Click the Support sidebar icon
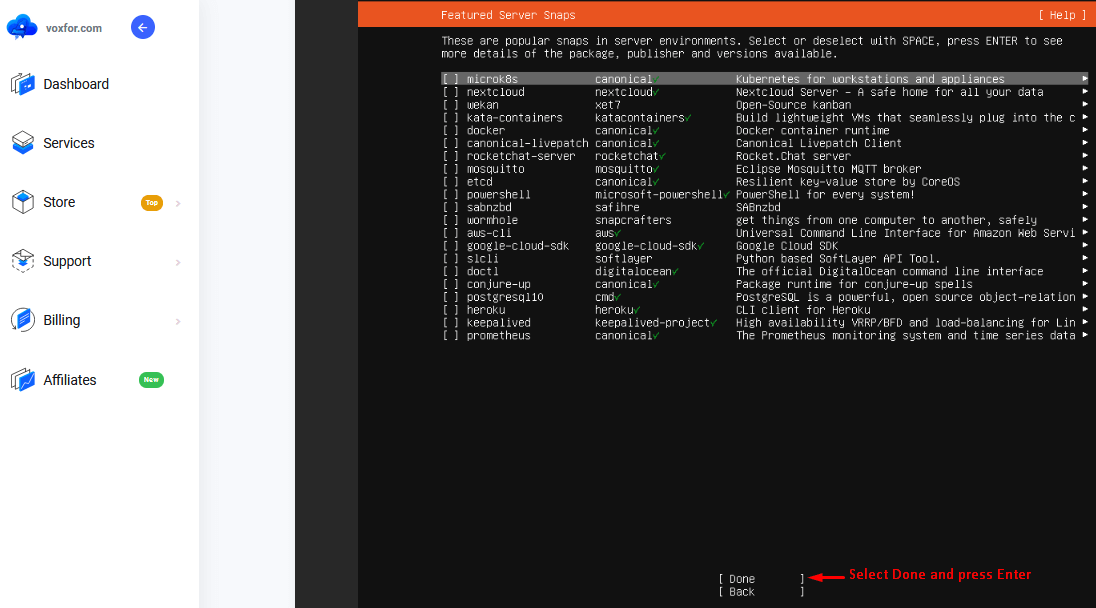This screenshot has height=608, width=1096. click(22, 261)
